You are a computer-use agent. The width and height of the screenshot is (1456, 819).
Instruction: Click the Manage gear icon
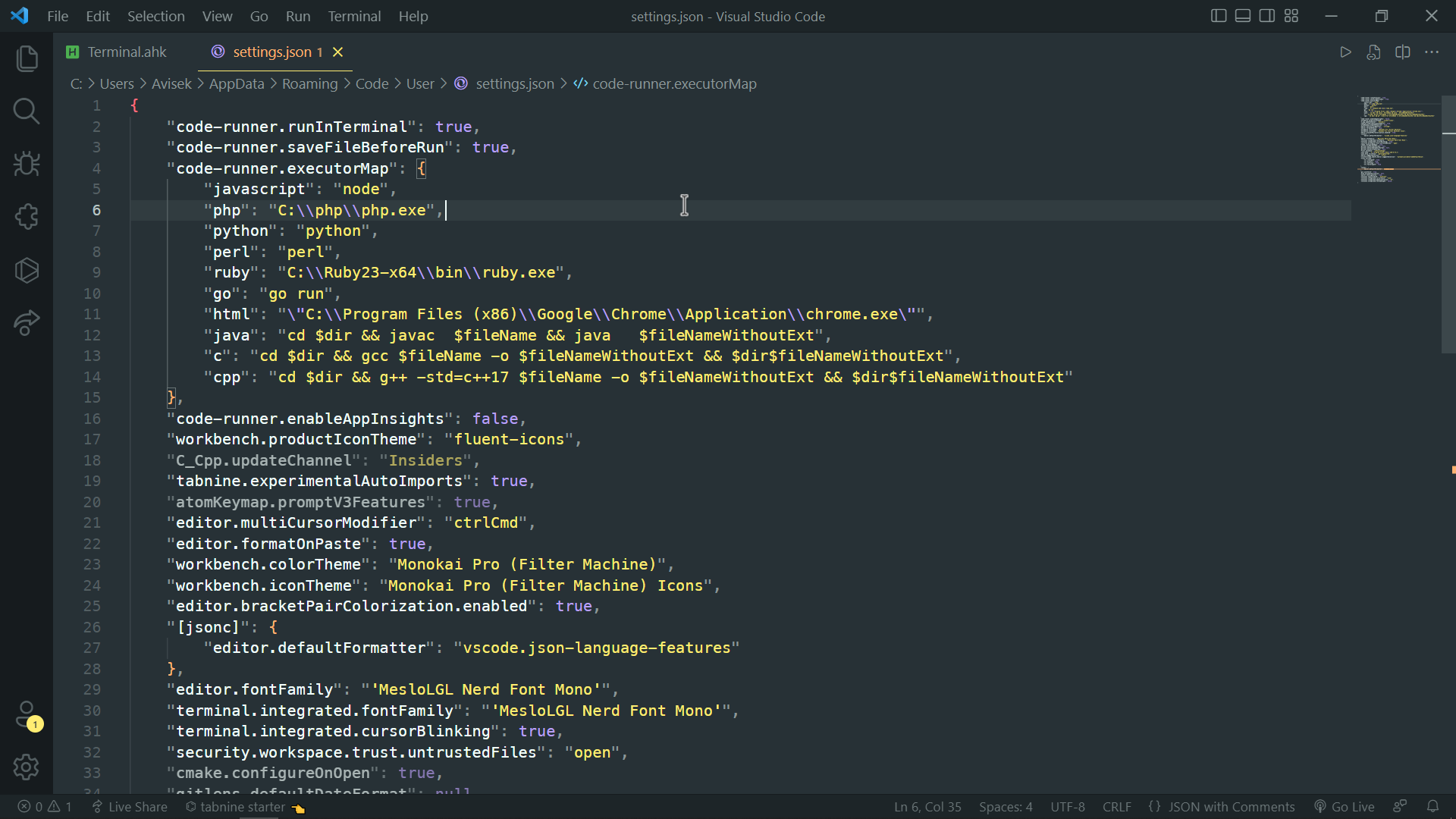[x=27, y=767]
